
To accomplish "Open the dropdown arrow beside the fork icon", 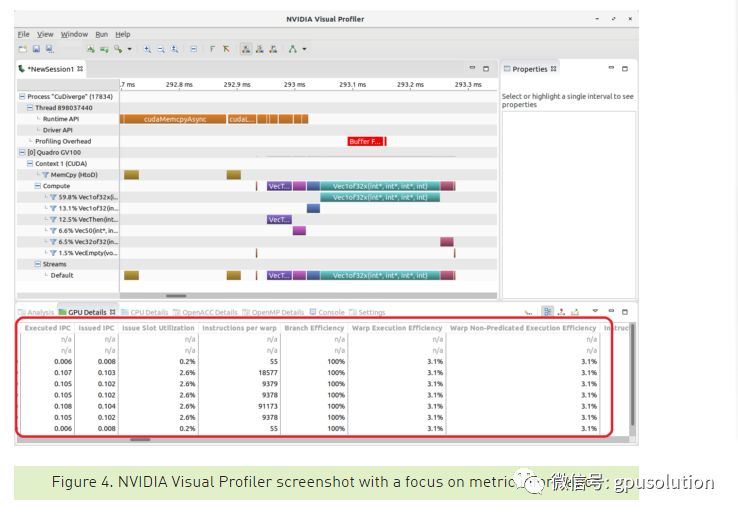I will 305,49.
